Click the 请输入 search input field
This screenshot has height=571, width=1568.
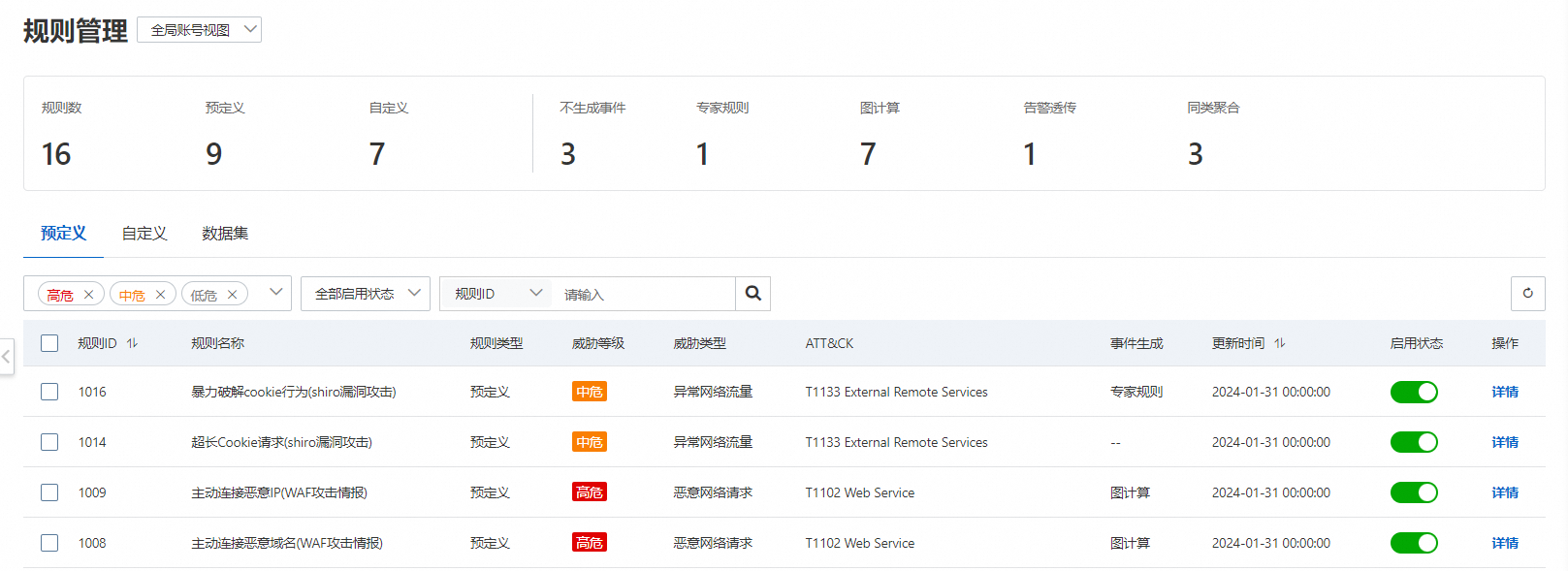click(643, 294)
